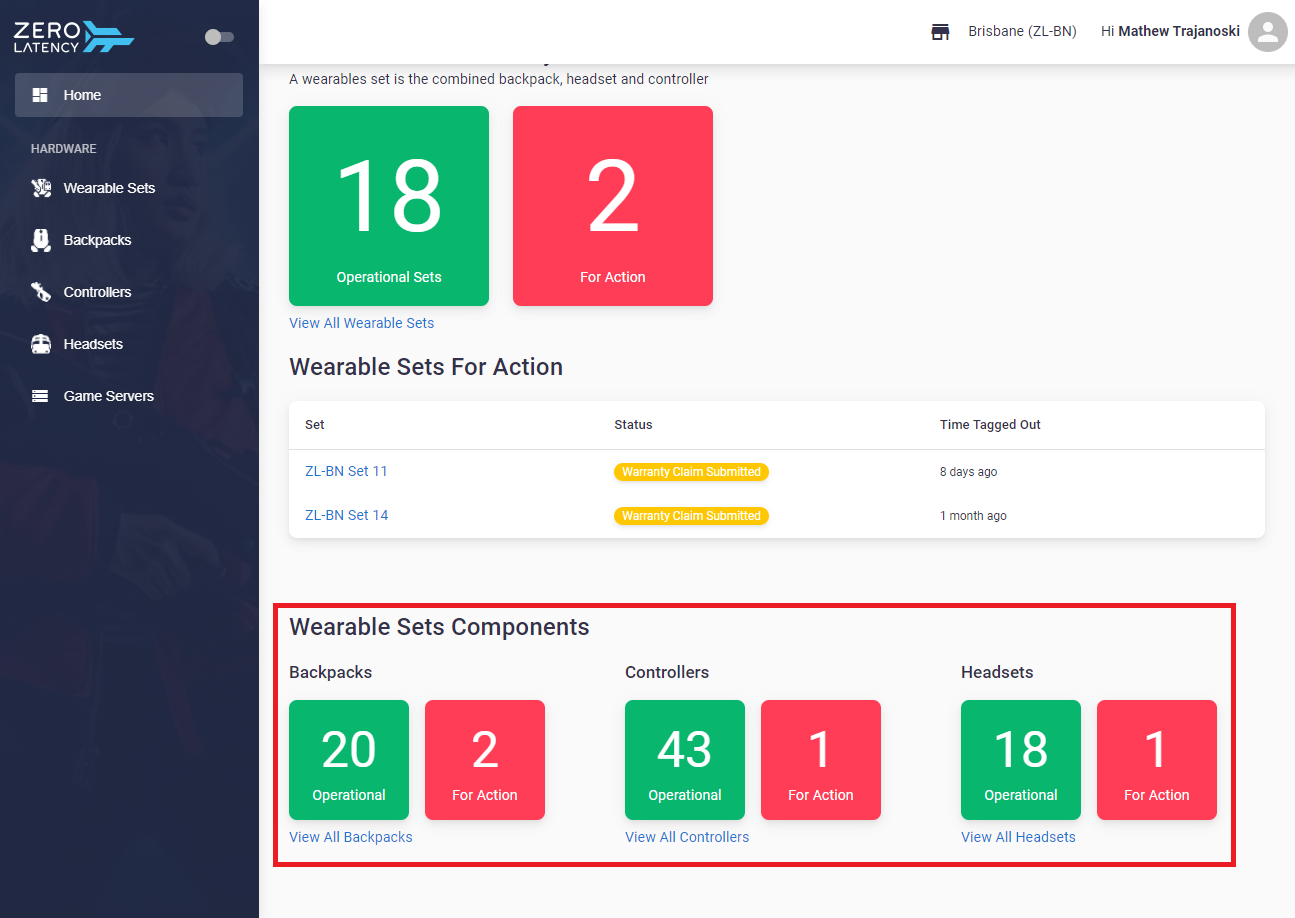The image size is (1295, 918).
Task: Click the 18 Operational Sets green tile
Action: (x=389, y=206)
